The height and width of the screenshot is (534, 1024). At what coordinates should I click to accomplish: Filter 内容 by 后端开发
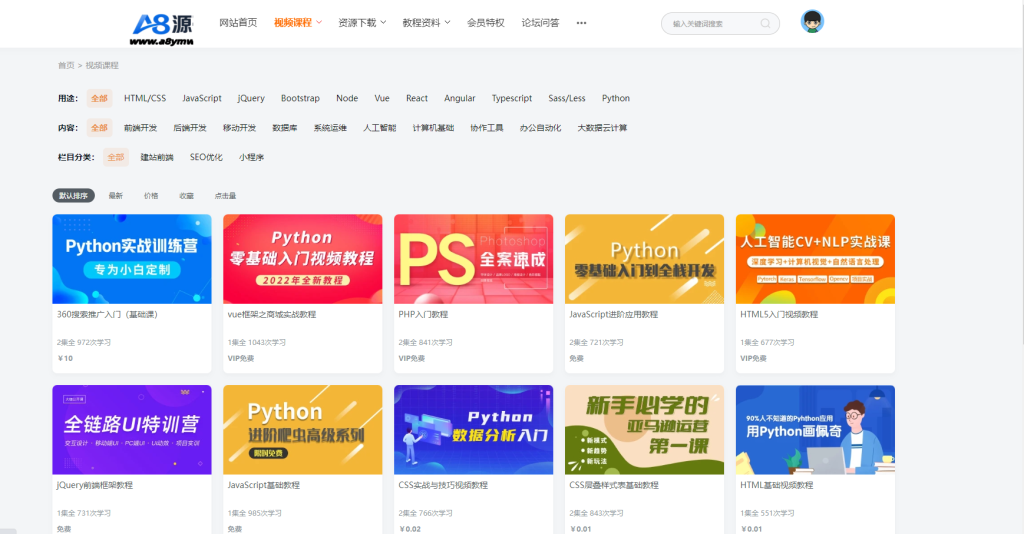tap(190, 128)
